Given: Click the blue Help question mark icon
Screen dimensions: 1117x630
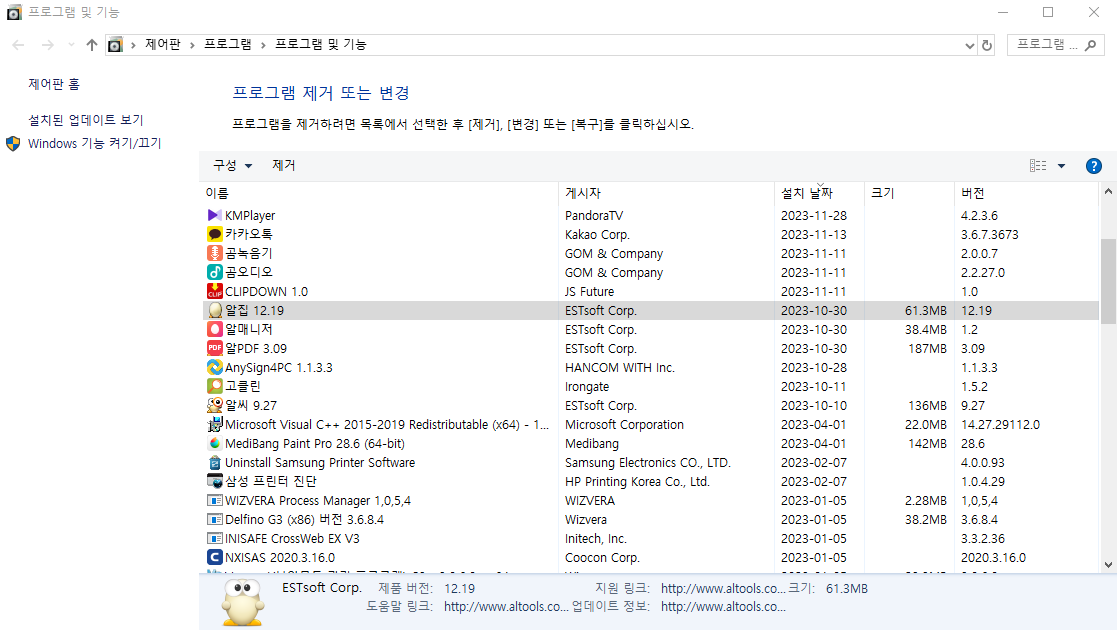Looking at the screenshot, I should (x=1093, y=166).
